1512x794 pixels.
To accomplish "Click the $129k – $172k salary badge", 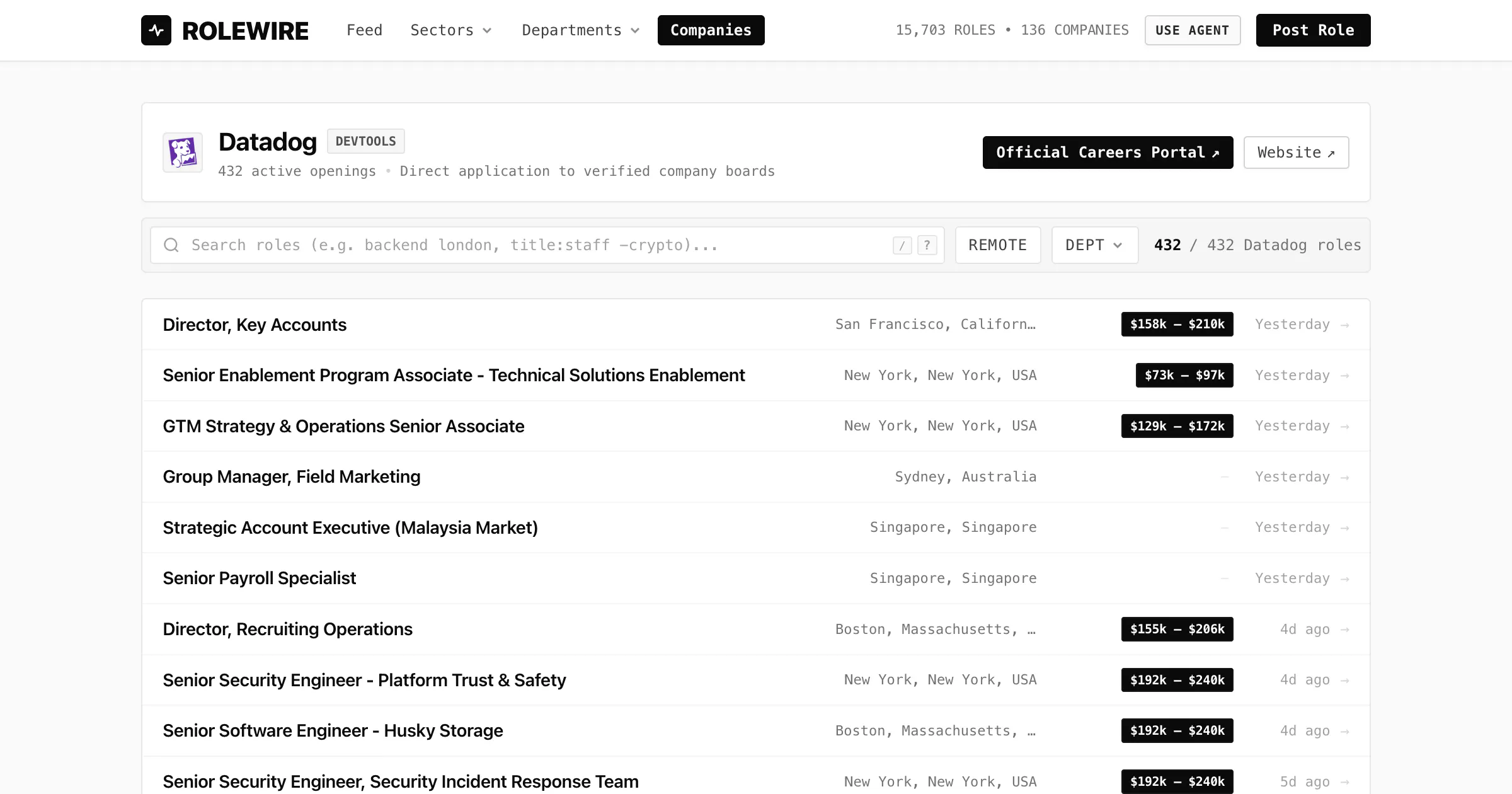I will 1177,426.
